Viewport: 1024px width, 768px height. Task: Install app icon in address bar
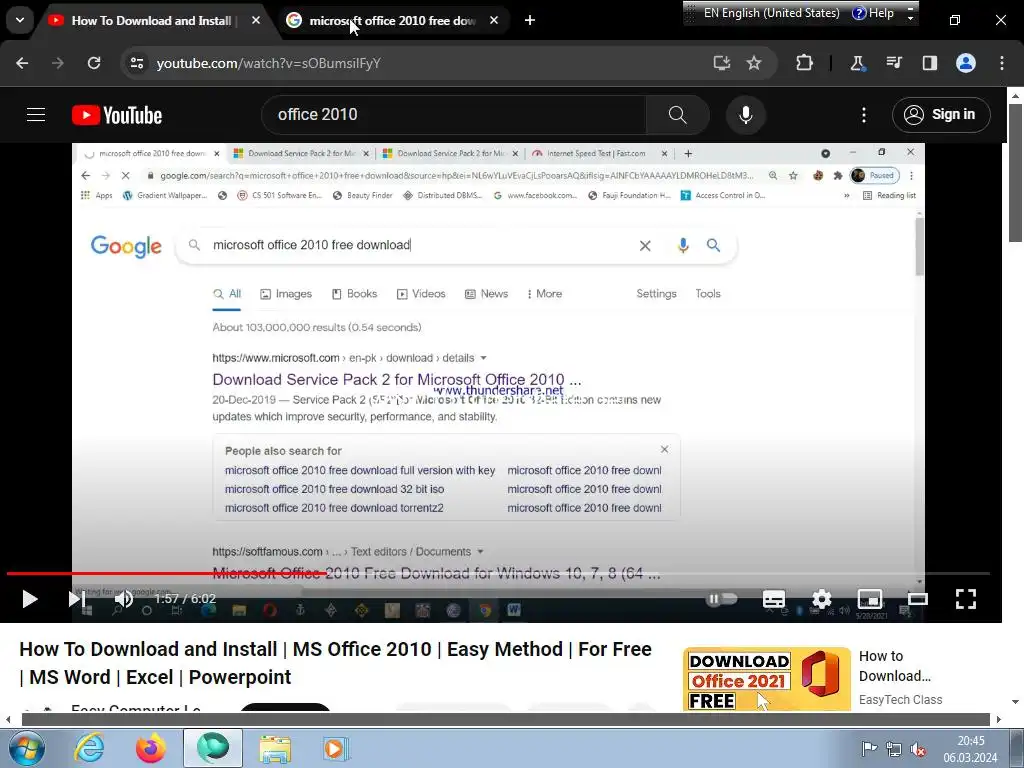point(722,63)
